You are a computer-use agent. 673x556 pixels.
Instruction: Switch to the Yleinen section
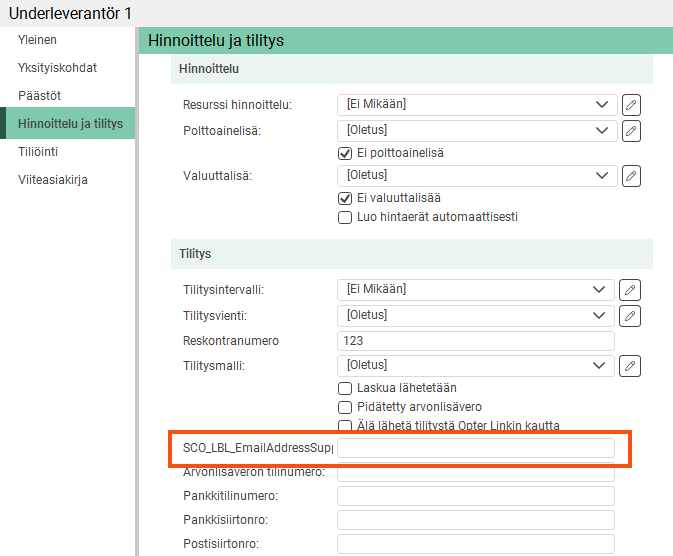click(x=37, y=40)
